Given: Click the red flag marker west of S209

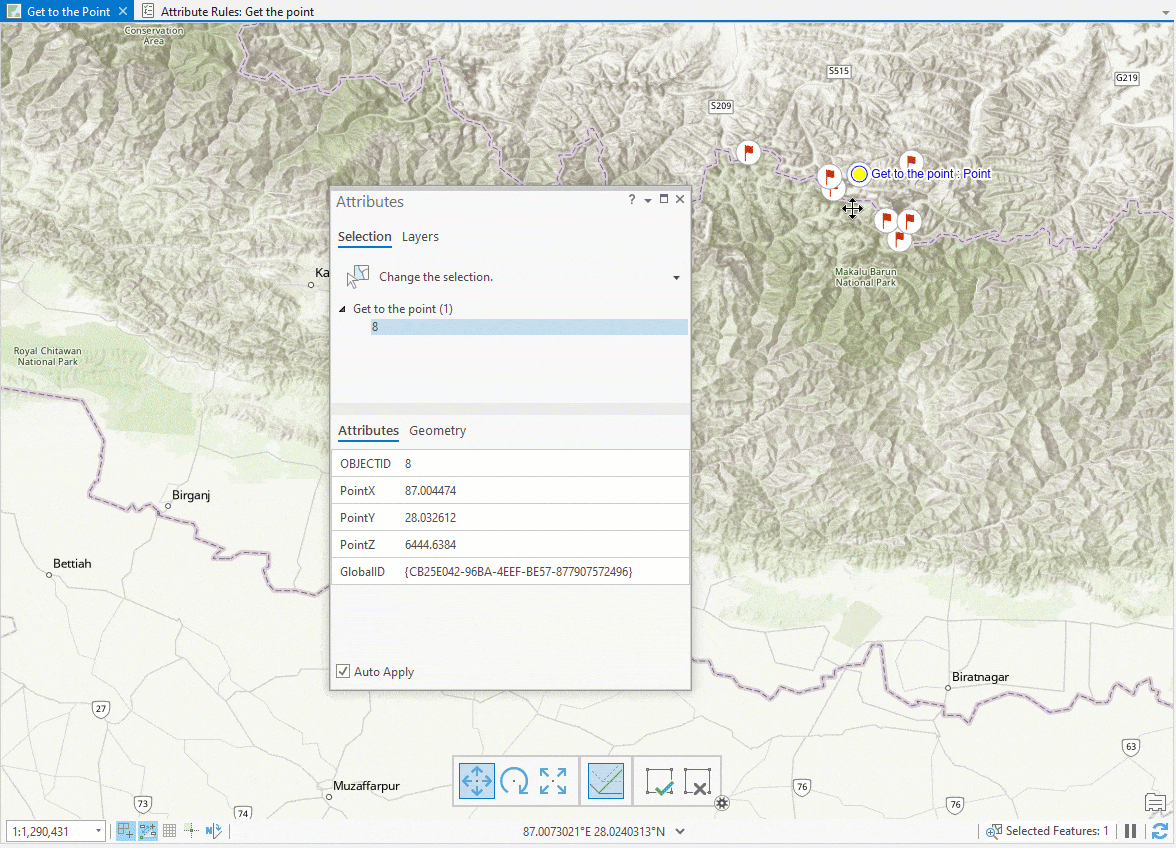Looking at the screenshot, I should pos(748,152).
